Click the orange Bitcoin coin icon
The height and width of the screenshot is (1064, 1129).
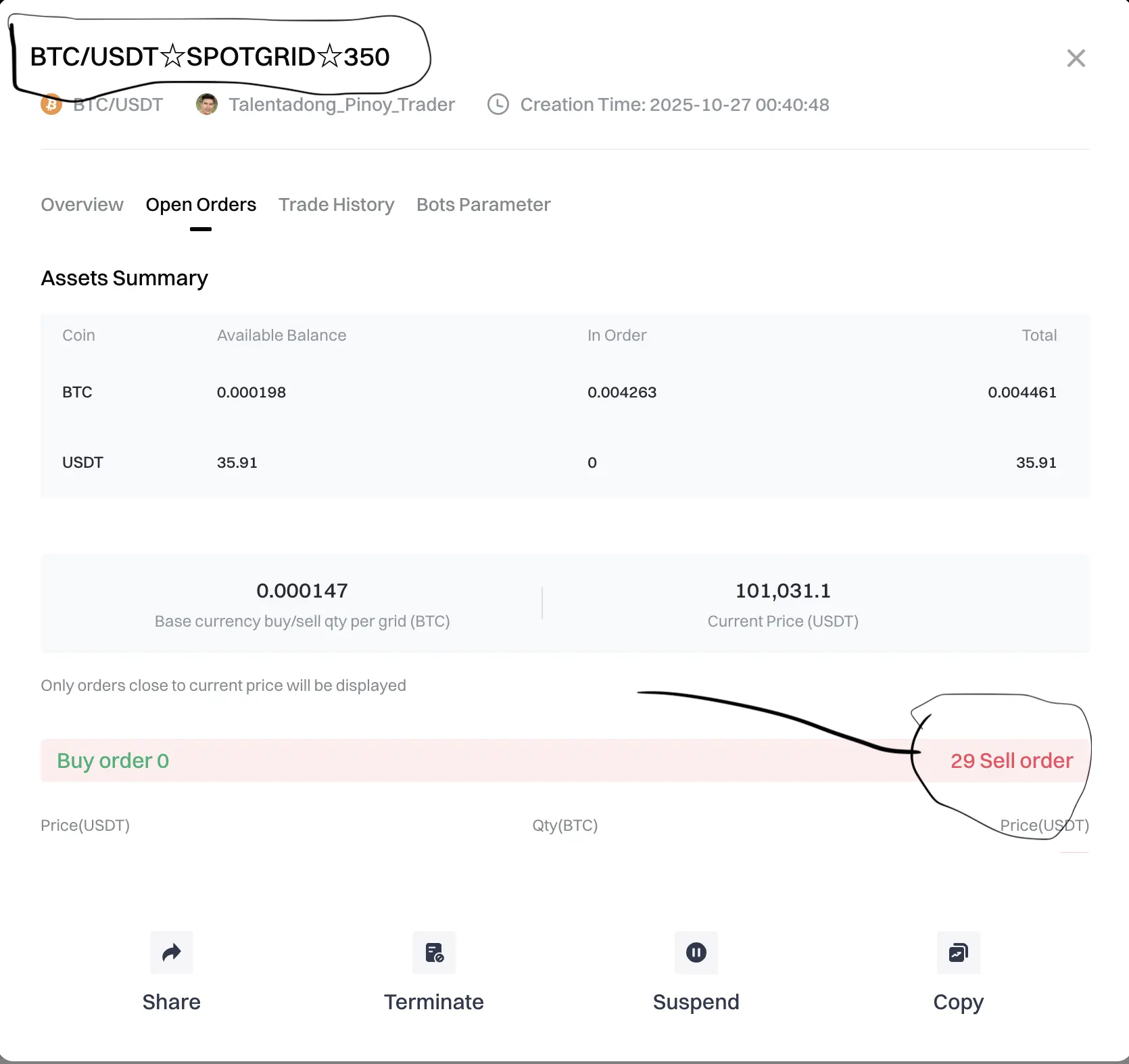coord(51,105)
